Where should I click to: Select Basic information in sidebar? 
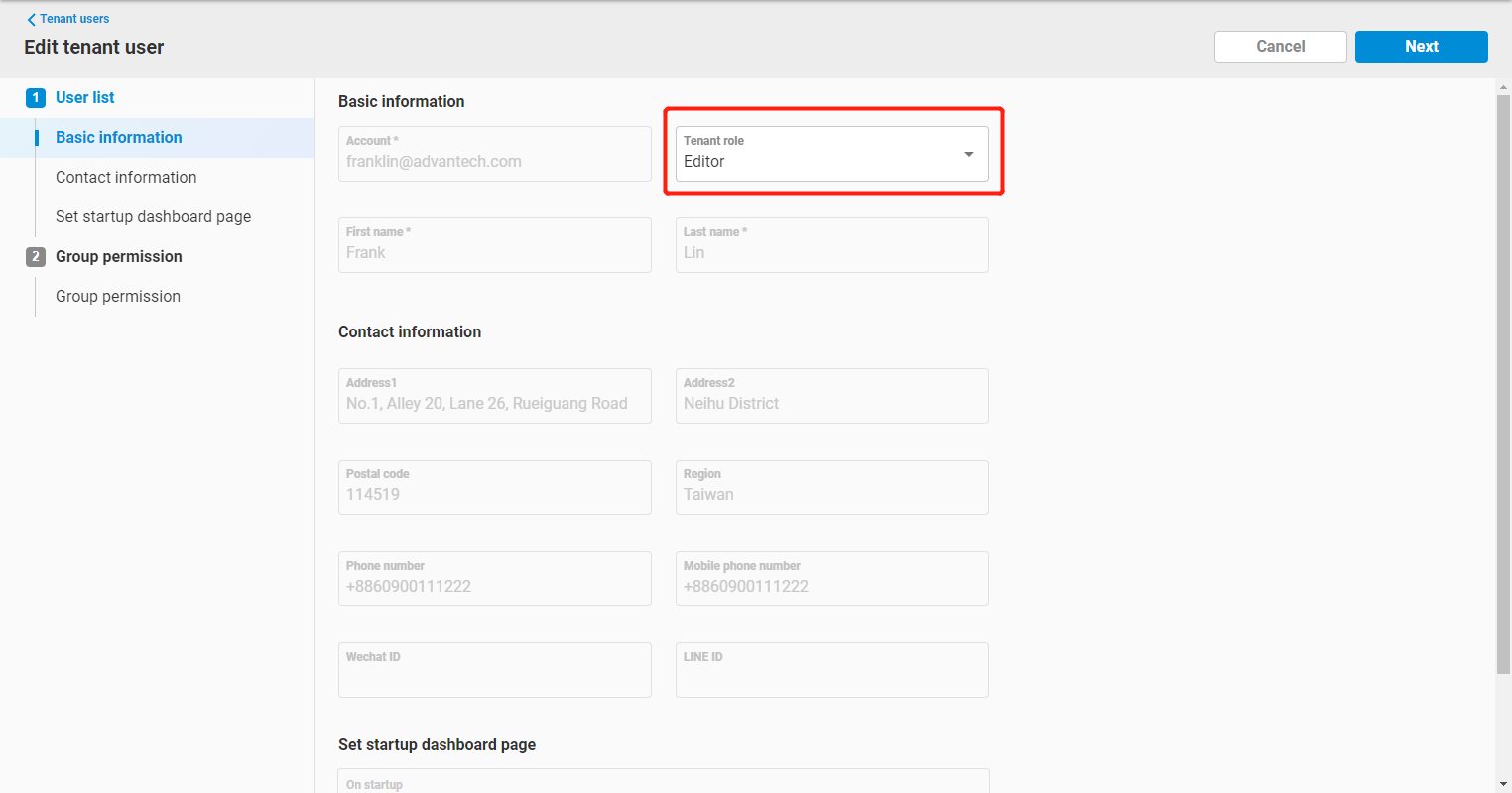point(119,137)
